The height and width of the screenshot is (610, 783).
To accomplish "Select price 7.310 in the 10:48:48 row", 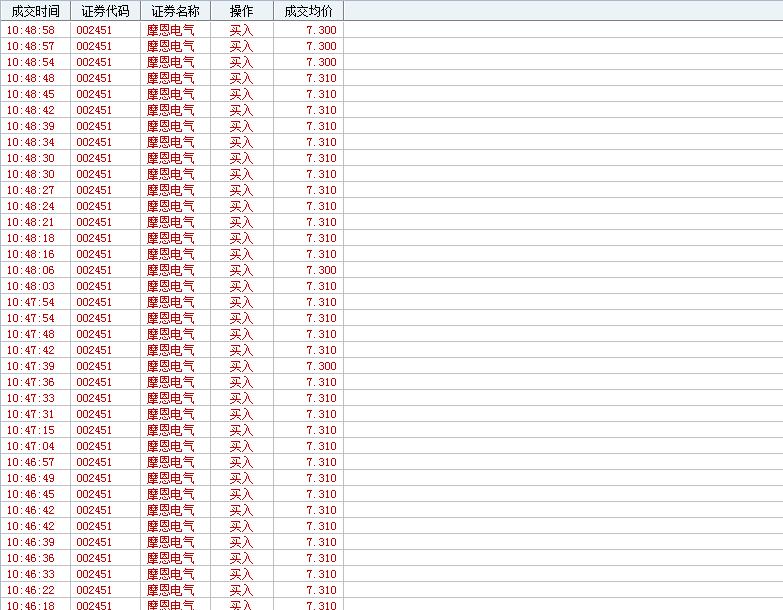I will (322, 78).
